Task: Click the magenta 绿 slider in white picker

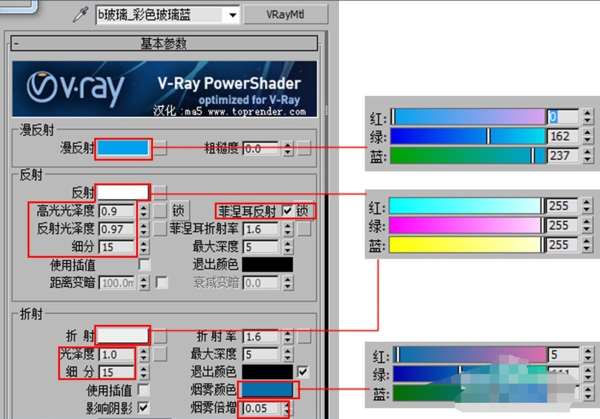Action: coord(466,225)
